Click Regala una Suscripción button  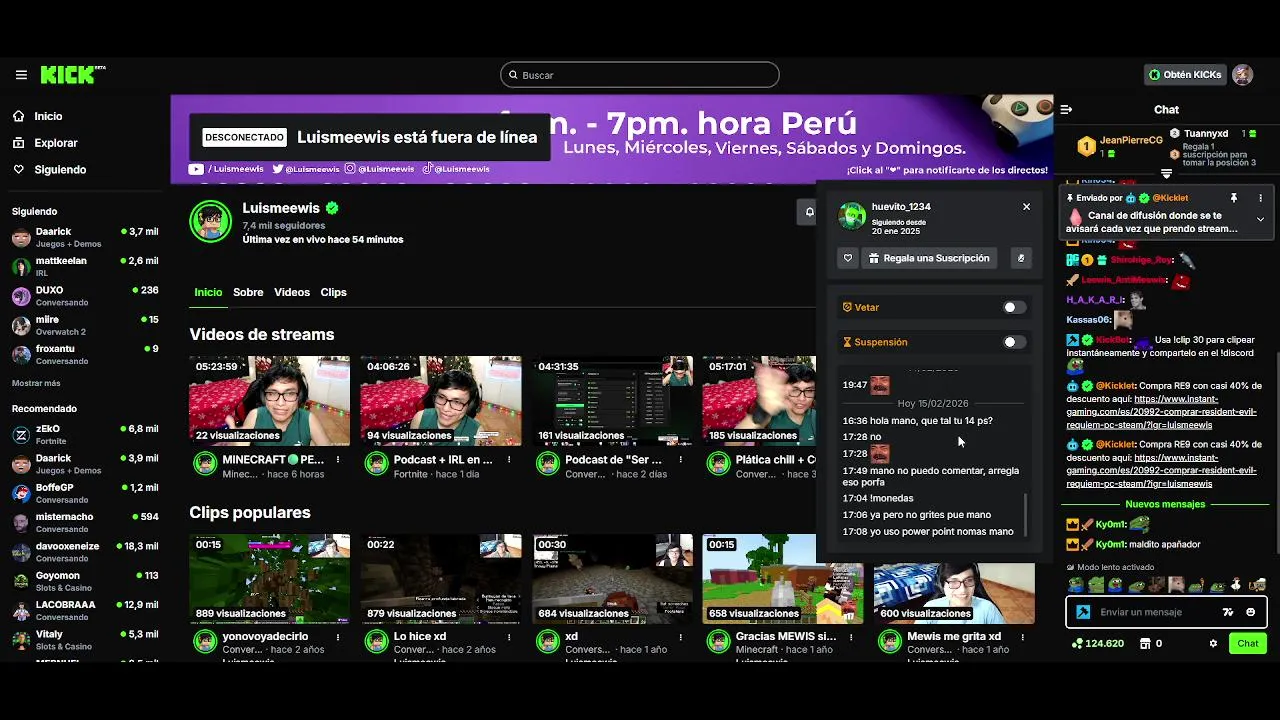(930, 258)
